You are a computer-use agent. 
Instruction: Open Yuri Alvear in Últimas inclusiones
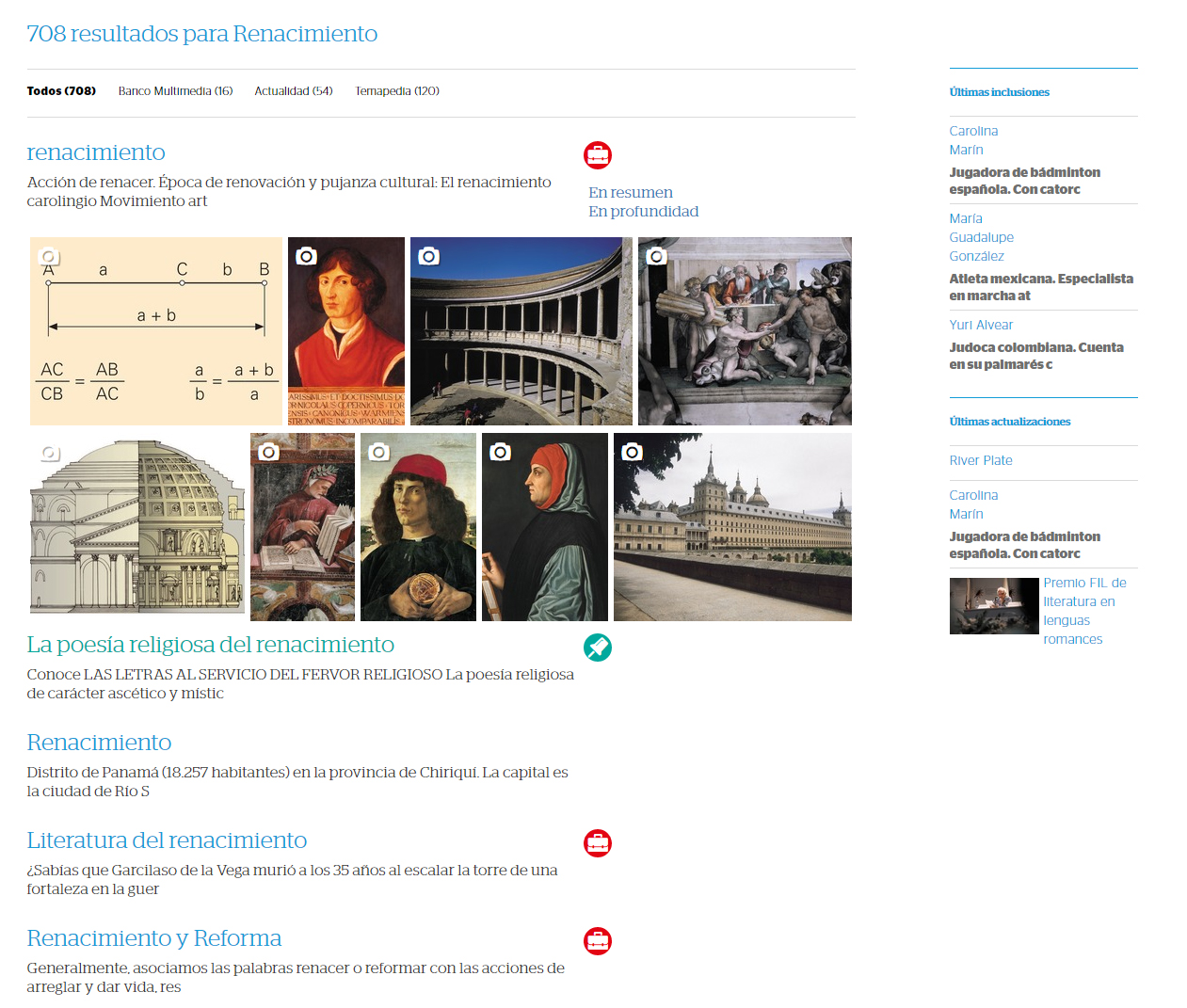click(981, 325)
